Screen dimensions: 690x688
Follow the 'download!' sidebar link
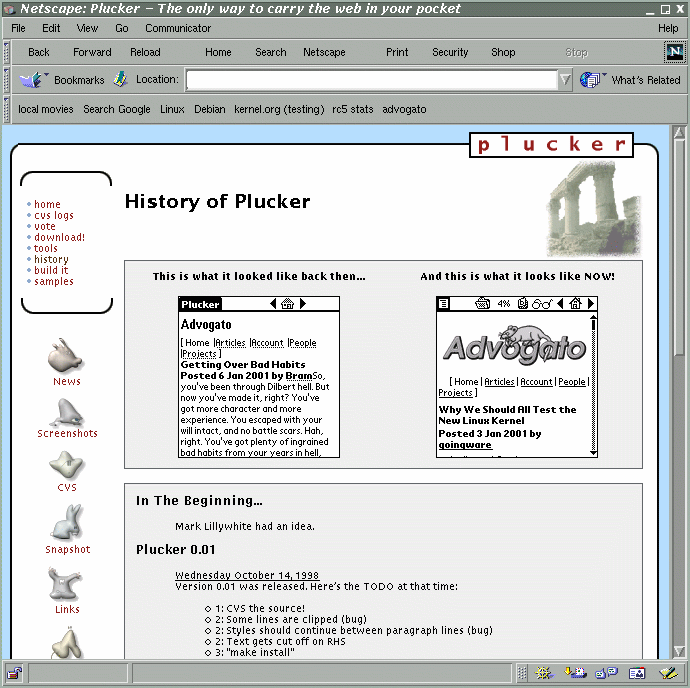pos(59,237)
